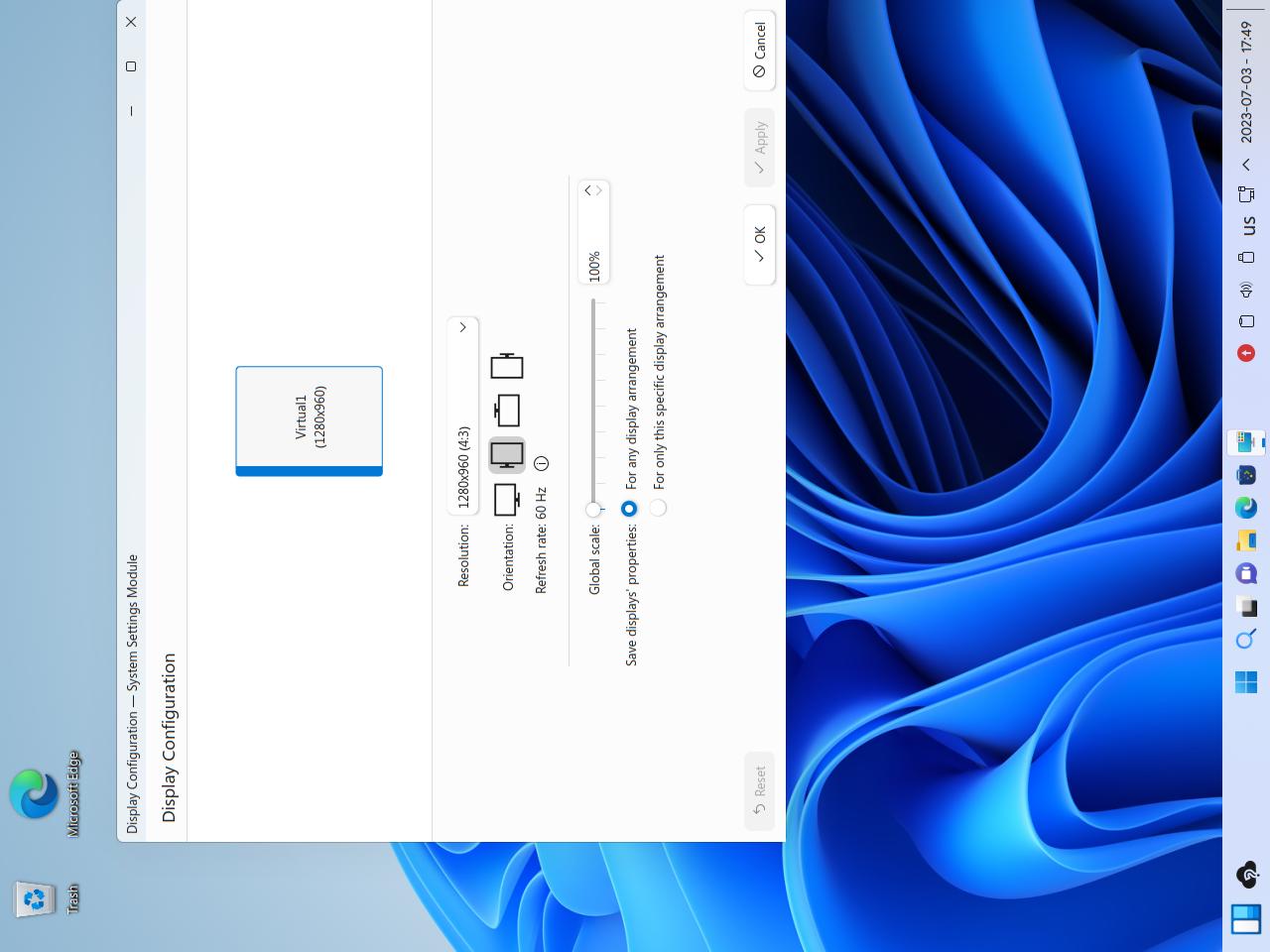Image resolution: width=1270 pixels, height=952 pixels.
Task: Open the Resolution dropdown showing 1280x960 (4:3)
Action: [463, 416]
